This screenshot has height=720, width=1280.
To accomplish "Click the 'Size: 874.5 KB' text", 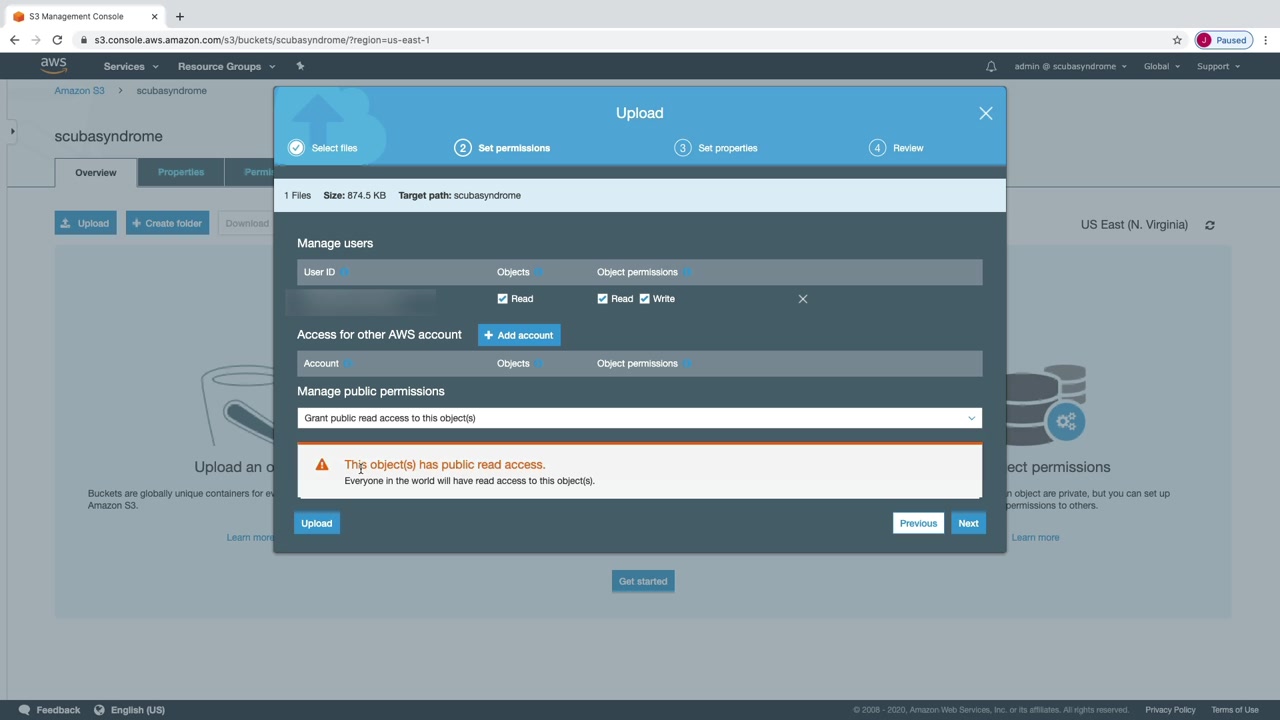I will (x=354, y=196).
